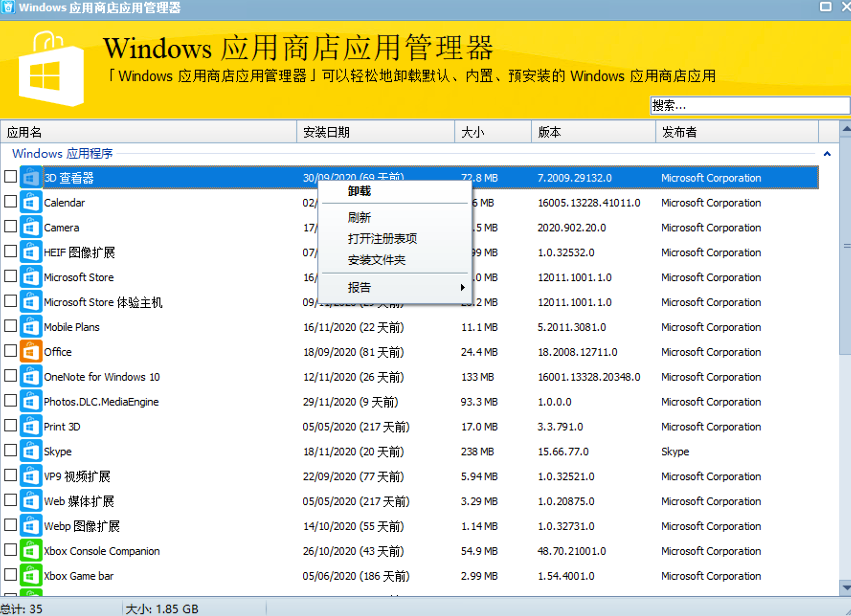Click the Windows 应用程序 group label
Viewport: 851px width, 616px height.
point(62,154)
